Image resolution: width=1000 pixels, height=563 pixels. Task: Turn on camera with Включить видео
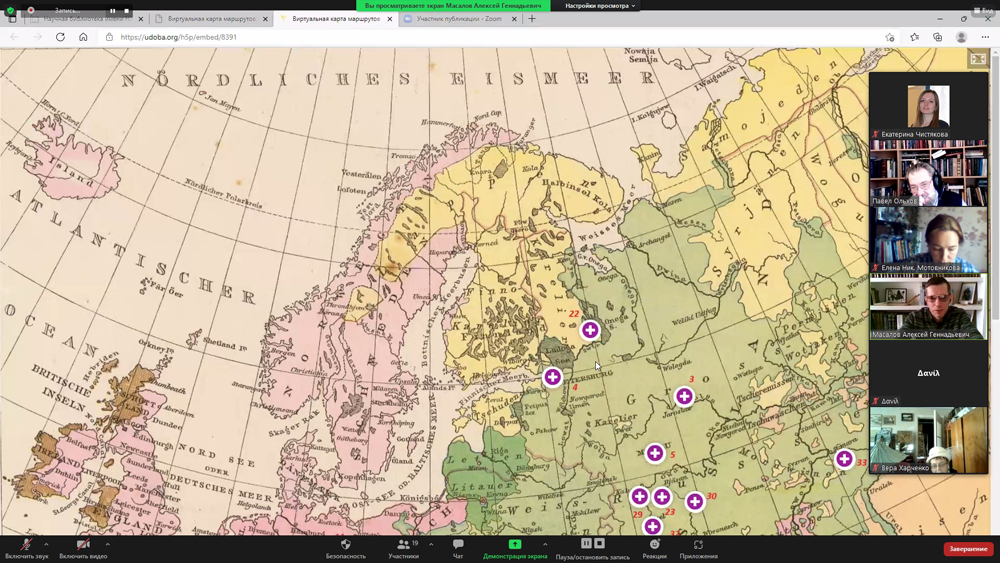pyautogui.click(x=83, y=546)
